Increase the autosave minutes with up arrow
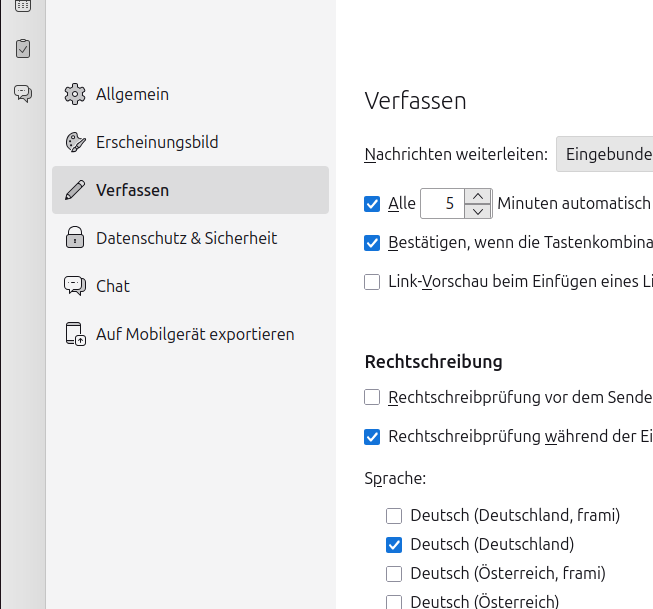653x609 pixels. click(479, 197)
